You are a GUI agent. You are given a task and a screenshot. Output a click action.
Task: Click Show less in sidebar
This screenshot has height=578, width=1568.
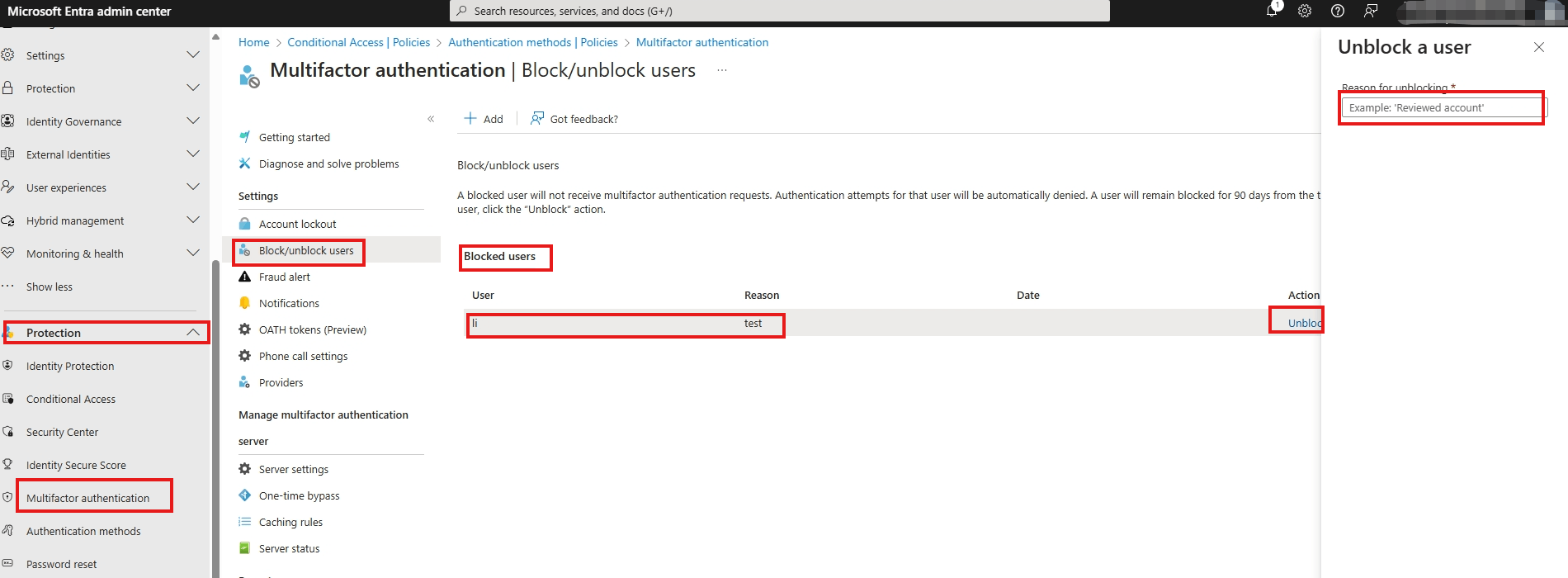point(50,287)
